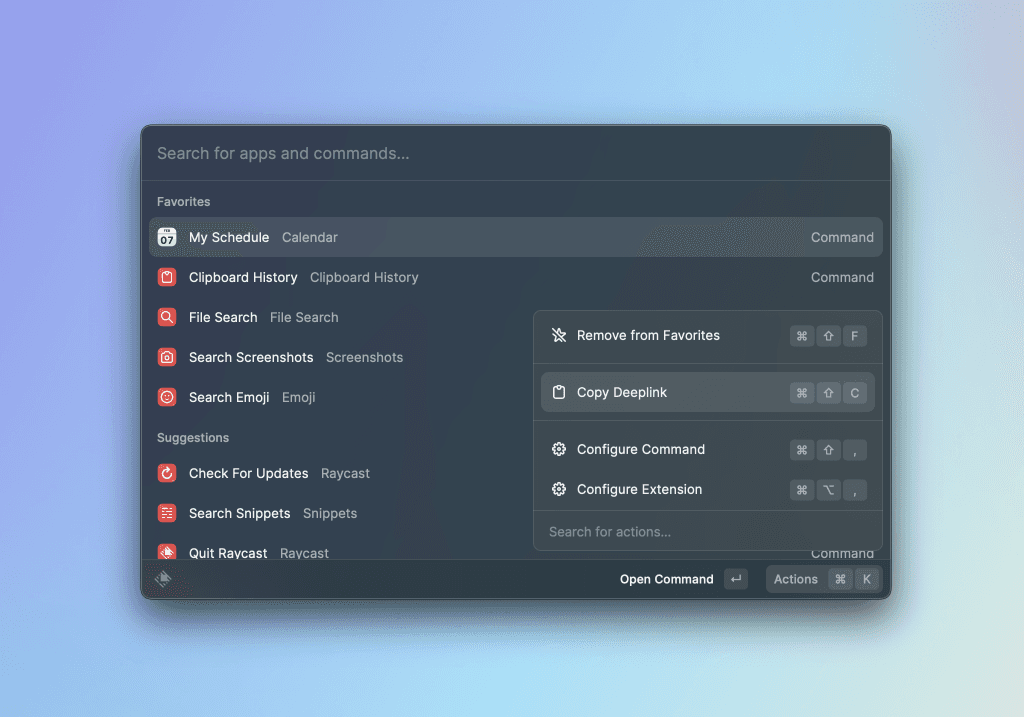Viewport: 1024px width, 717px height.
Task: Click the gear icon beside Configure Command
Action: (x=558, y=450)
